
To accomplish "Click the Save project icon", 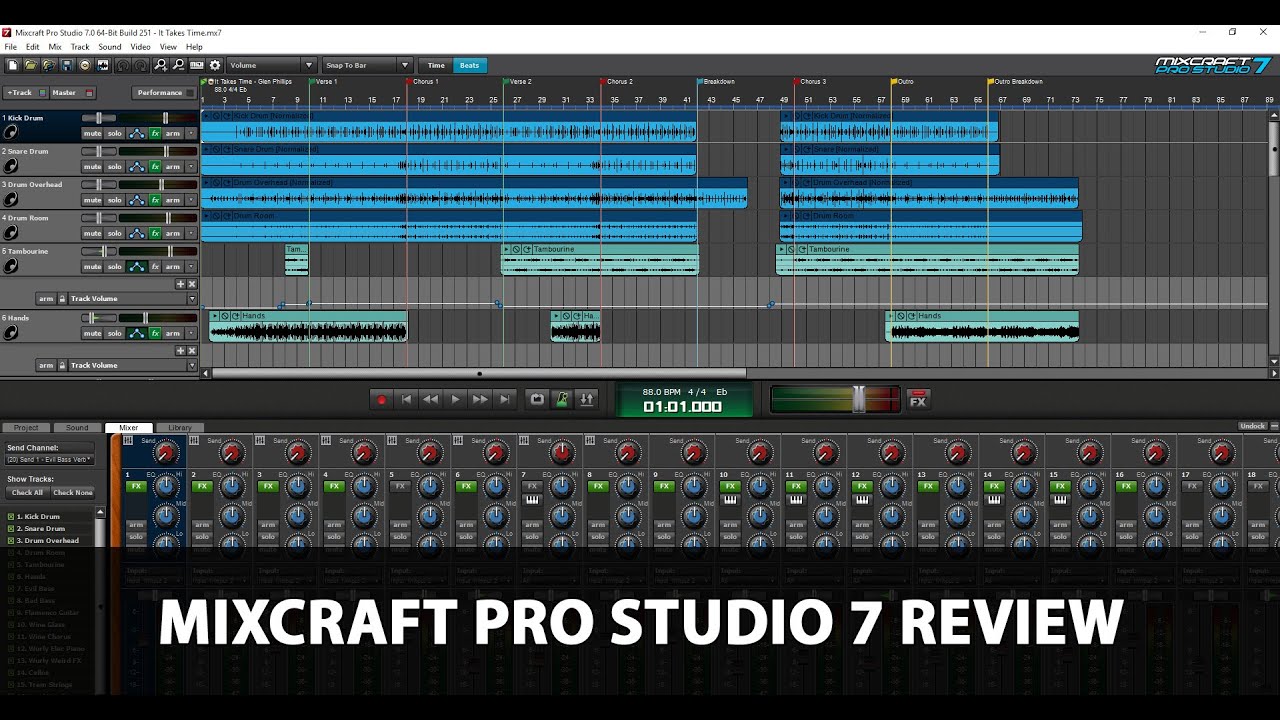I will 67,65.
